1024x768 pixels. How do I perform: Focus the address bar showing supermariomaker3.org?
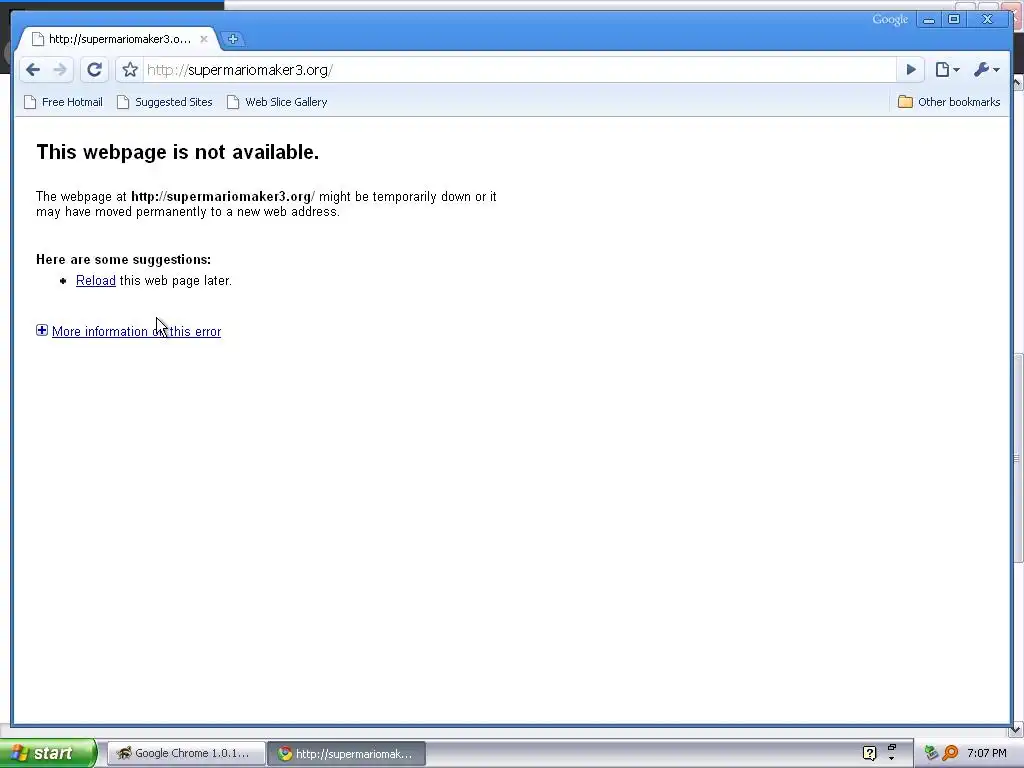pyautogui.click(x=519, y=70)
